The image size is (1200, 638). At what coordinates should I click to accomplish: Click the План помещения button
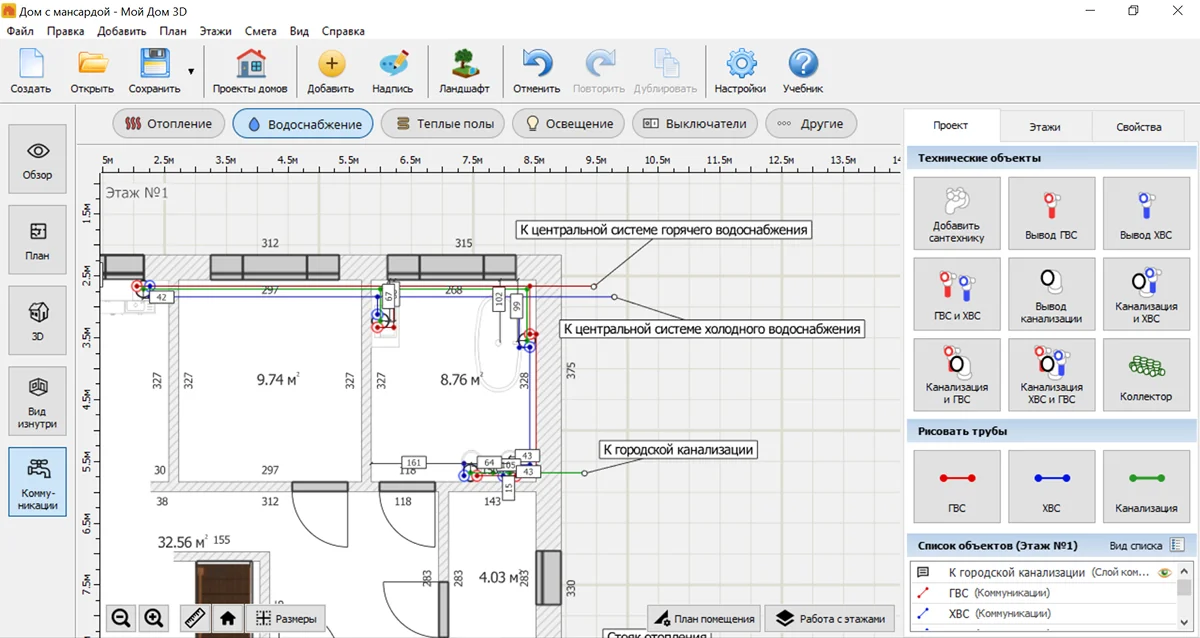(704, 619)
